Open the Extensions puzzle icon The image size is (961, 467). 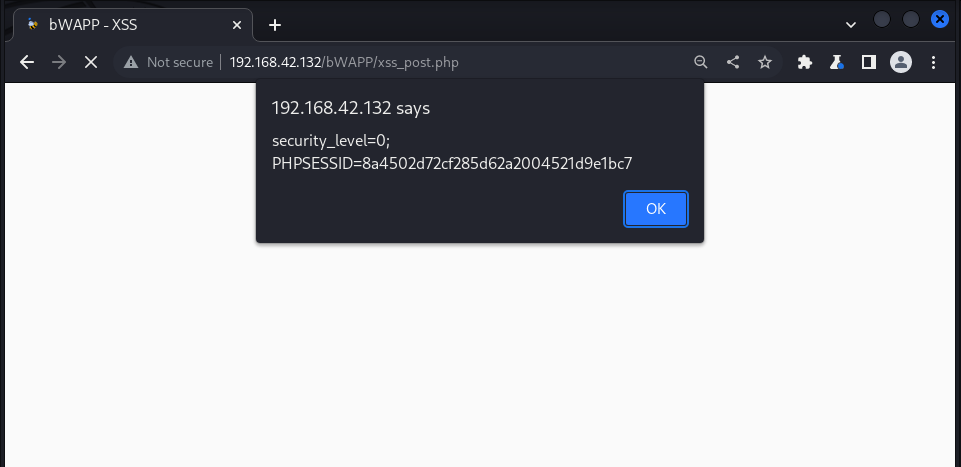[x=805, y=62]
